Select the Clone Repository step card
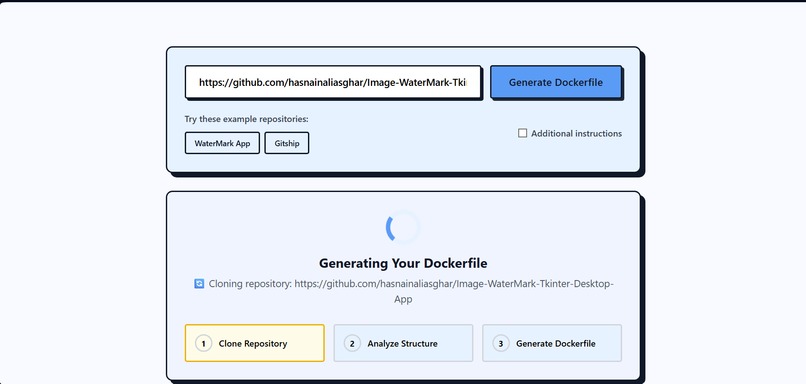Image resolution: width=806 pixels, height=384 pixels. [254, 343]
